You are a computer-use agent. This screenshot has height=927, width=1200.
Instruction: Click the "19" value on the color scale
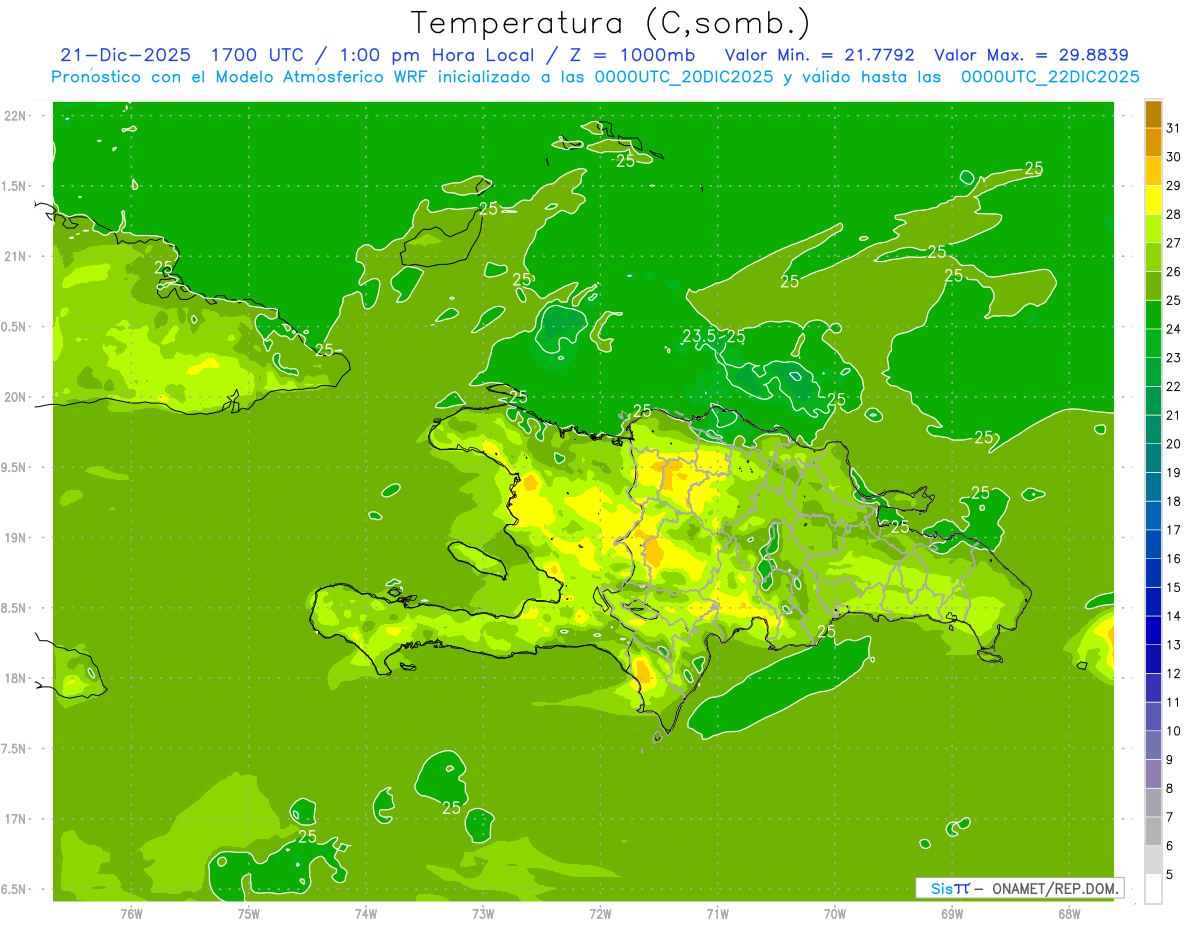(x=1174, y=473)
